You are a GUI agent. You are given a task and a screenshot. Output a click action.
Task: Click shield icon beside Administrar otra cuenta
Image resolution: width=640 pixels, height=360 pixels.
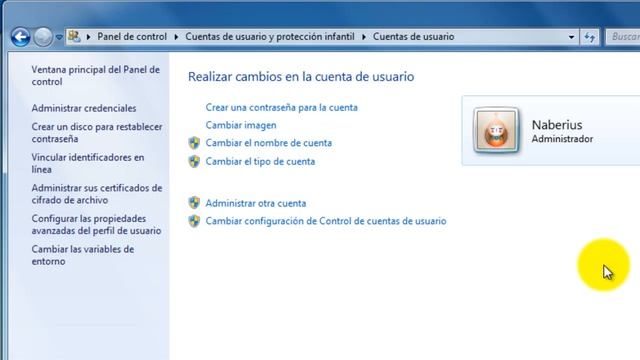click(x=194, y=203)
